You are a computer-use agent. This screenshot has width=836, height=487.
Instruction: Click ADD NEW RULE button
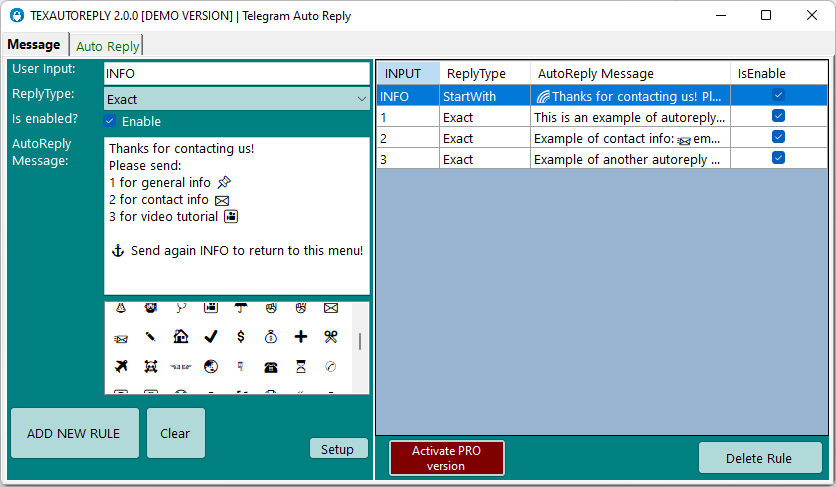pyautogui.click(x=74, y=433)
